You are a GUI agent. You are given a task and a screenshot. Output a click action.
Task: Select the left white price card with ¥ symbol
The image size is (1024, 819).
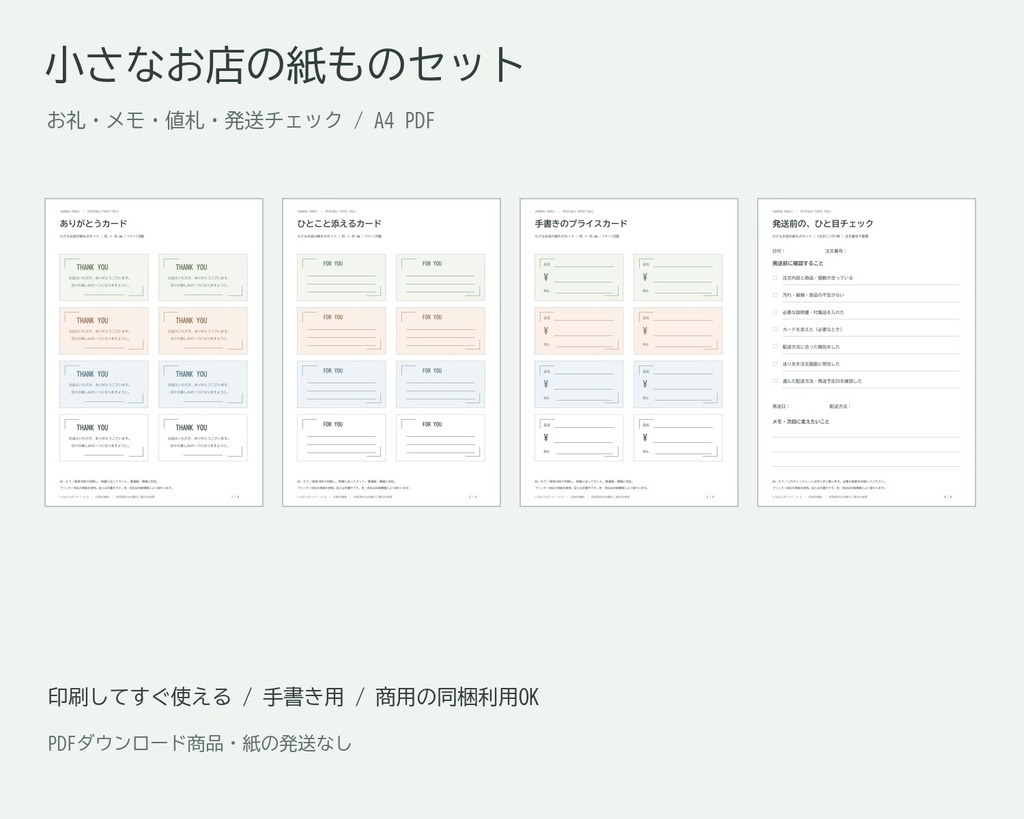point(579,438)
